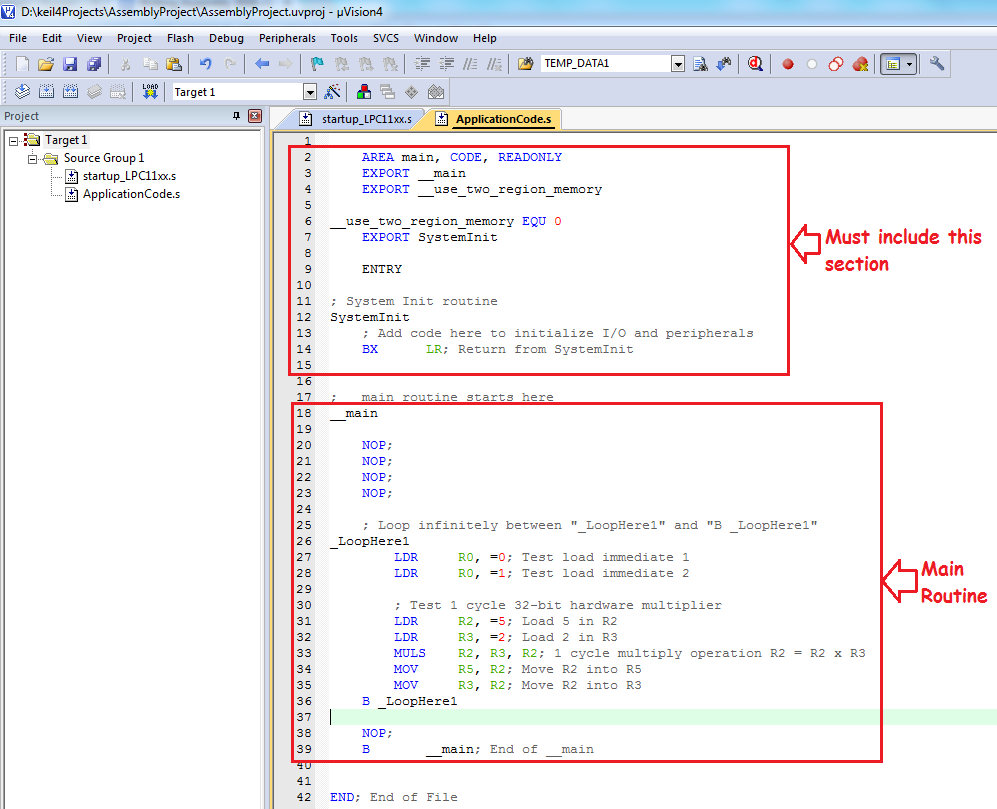997x809 pixels.
Task: Pin the Project panel with the pushpin icon
Action: (237, 116)
